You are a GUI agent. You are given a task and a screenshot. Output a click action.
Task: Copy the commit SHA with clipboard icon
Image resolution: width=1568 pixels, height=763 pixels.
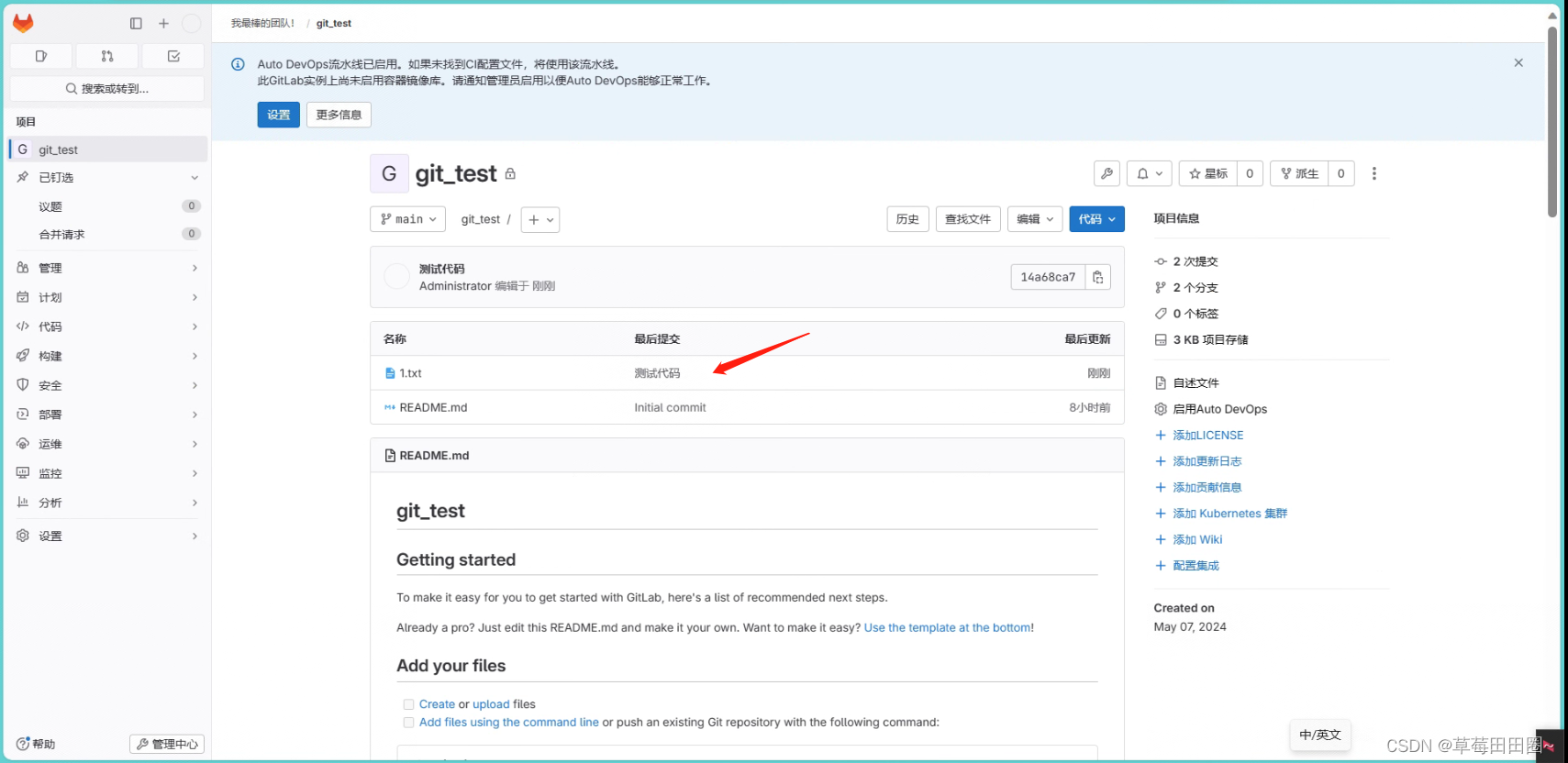point(1098,277)
